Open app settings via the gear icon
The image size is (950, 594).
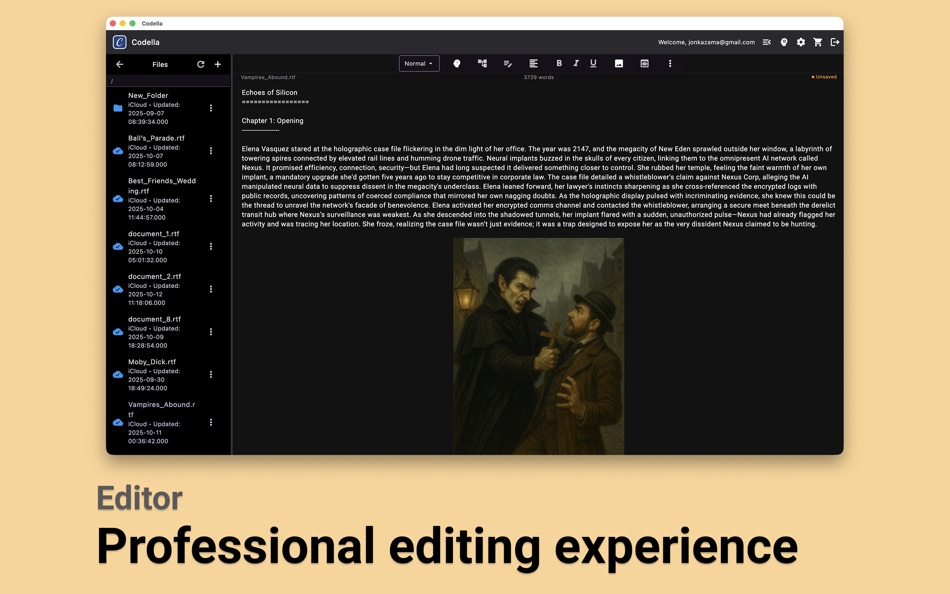point(800,42)
